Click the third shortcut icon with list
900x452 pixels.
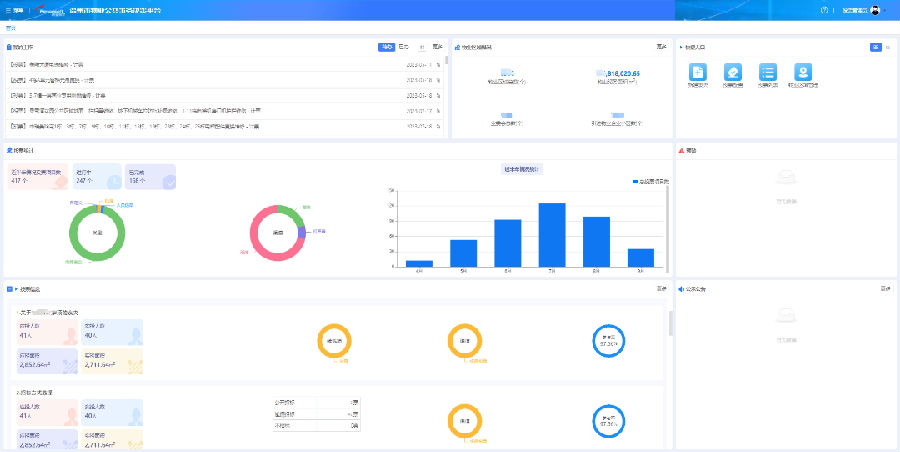768,72
